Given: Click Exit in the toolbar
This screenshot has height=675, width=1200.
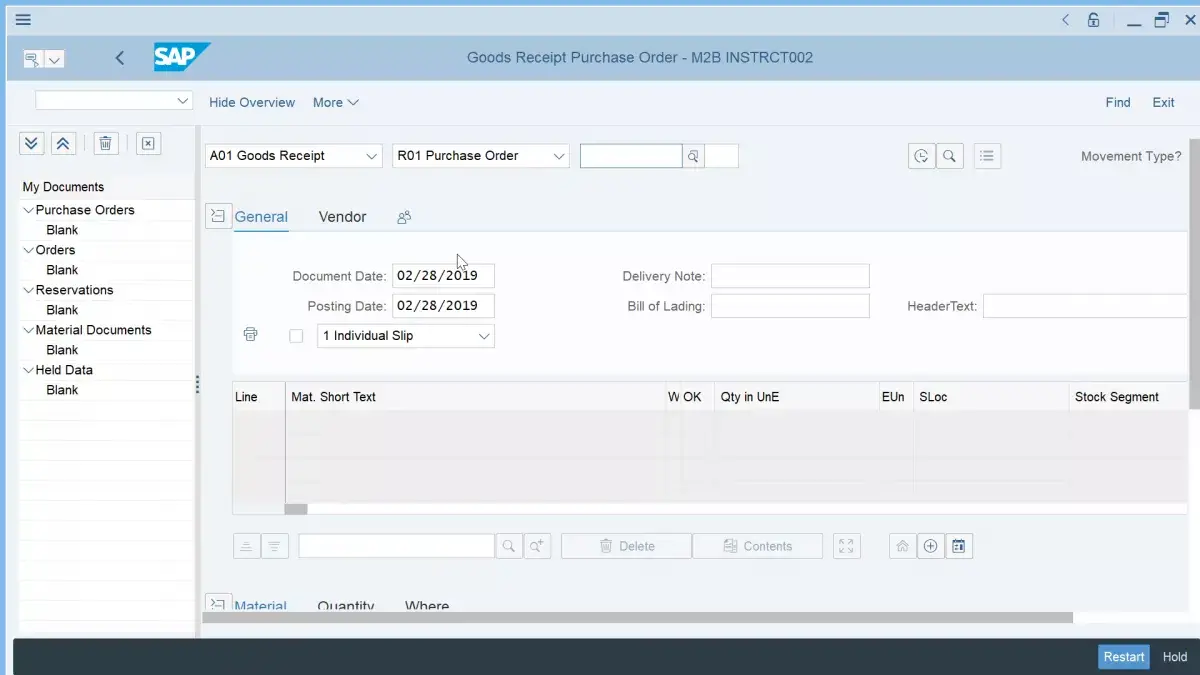Looking at the screenshot, I should pyautogui.click(x=1163, y=102).
